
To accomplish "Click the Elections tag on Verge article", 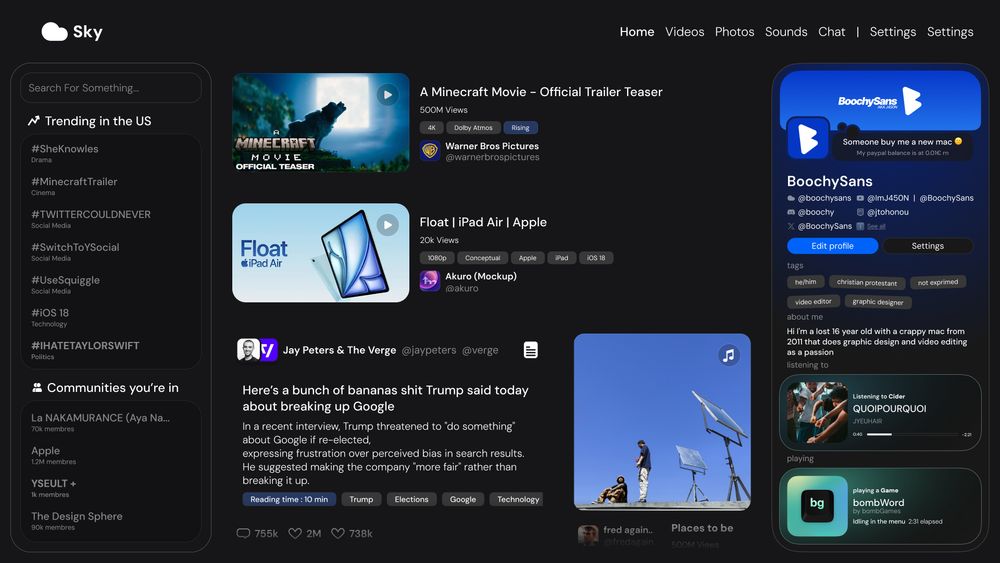I will 411,499.
